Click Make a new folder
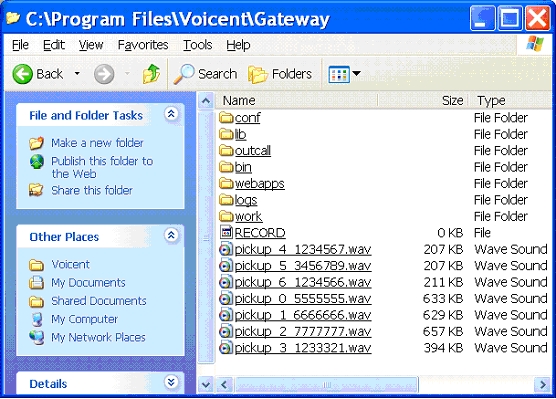The width and height of the screenshot is (556, 399). (97, 143)
